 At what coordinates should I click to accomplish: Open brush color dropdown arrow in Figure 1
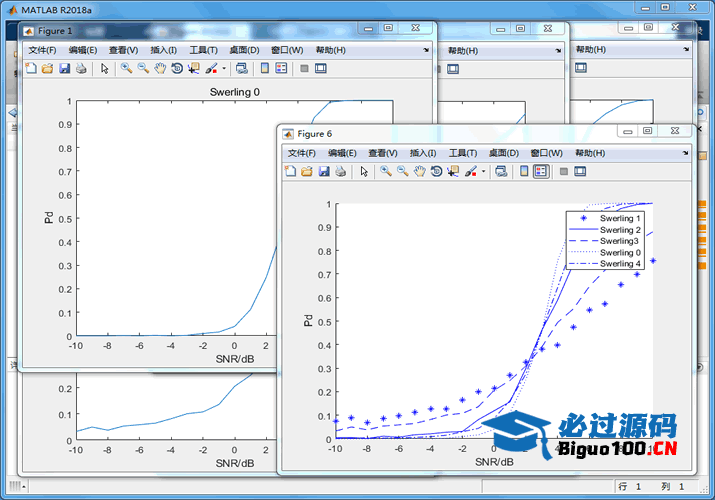point(224,68)
